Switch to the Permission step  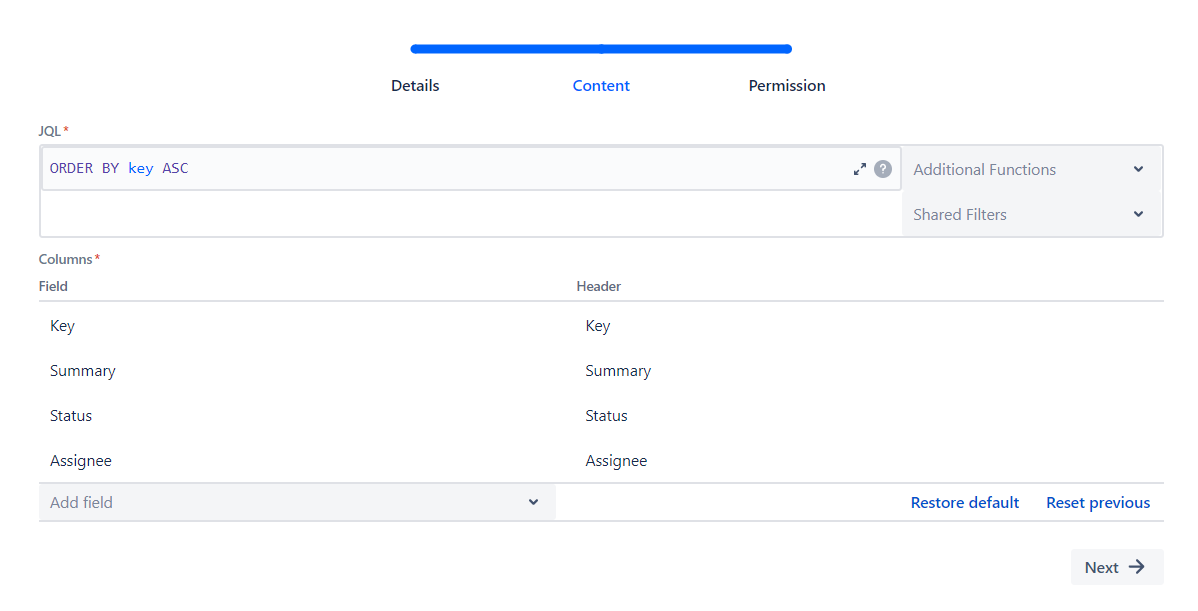pos(787,86)
